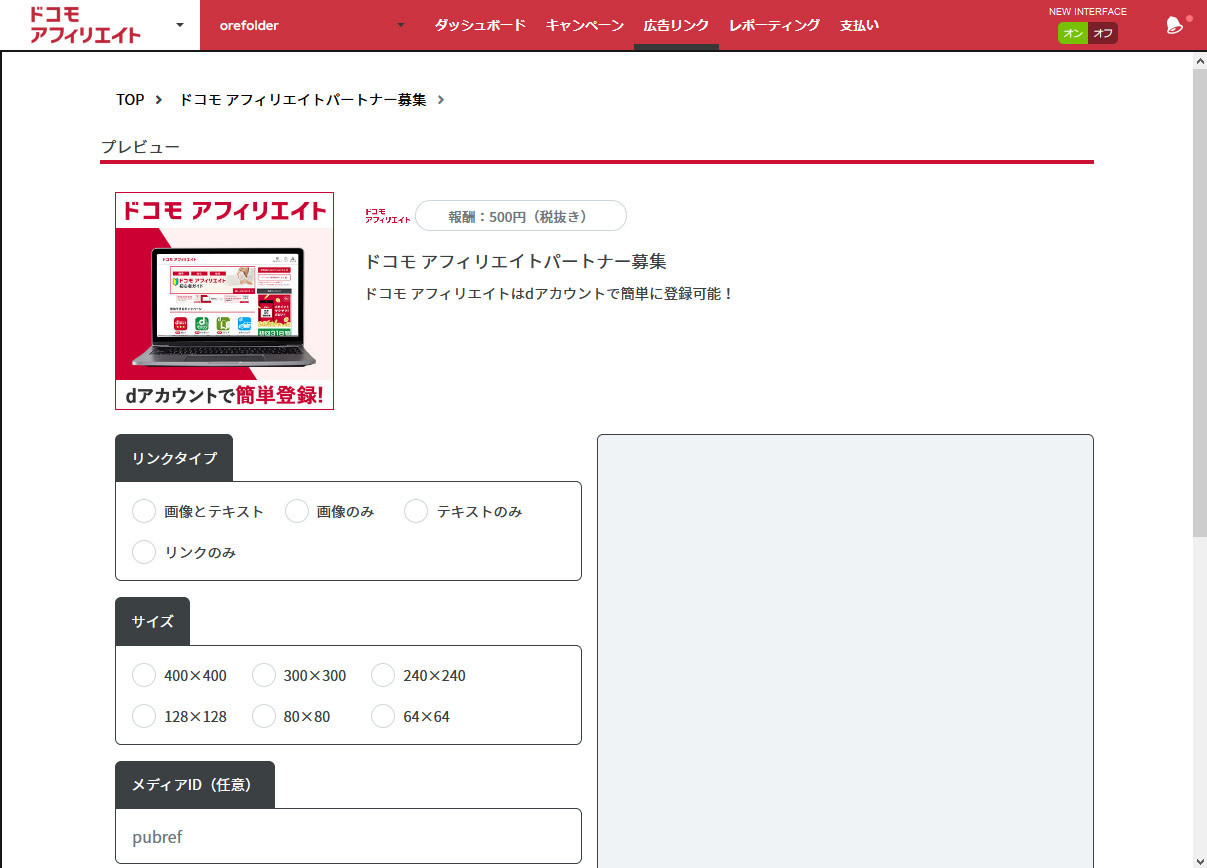This screenshot has height=868, width=1207.
Task: Click the NEW INTERFACE label
Action: [1088, 12]
